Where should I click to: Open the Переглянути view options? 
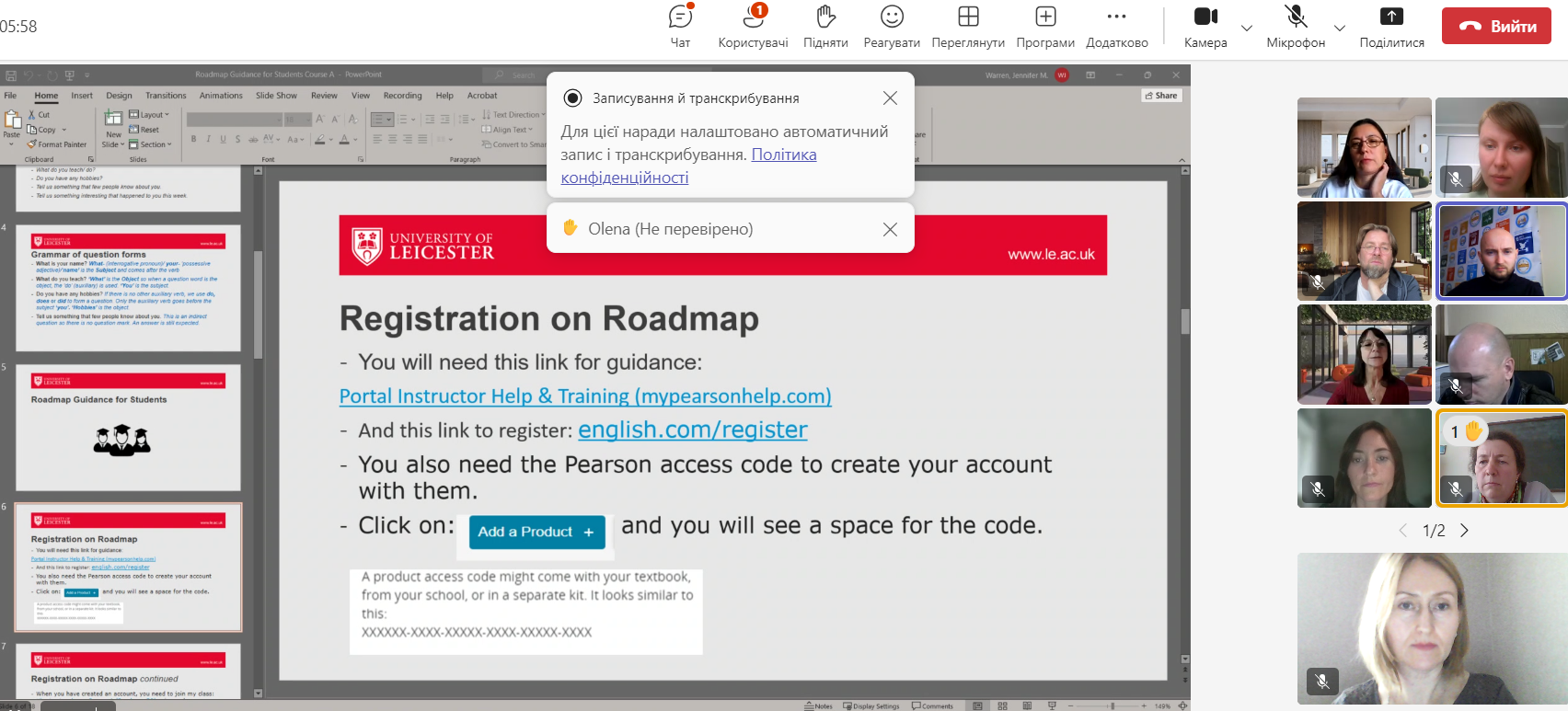[968, 27]
